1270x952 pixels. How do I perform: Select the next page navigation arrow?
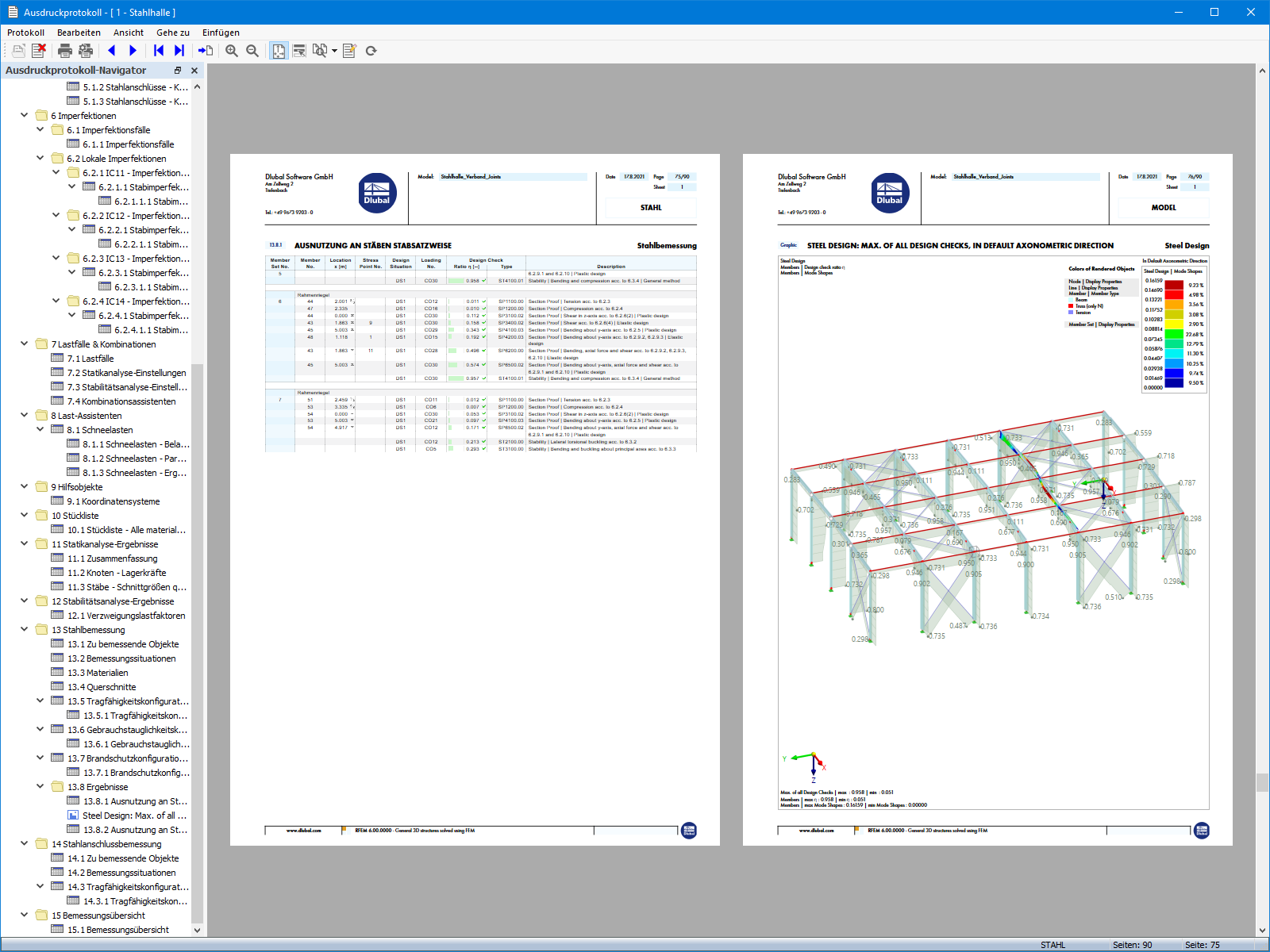[x=133, y=50]
